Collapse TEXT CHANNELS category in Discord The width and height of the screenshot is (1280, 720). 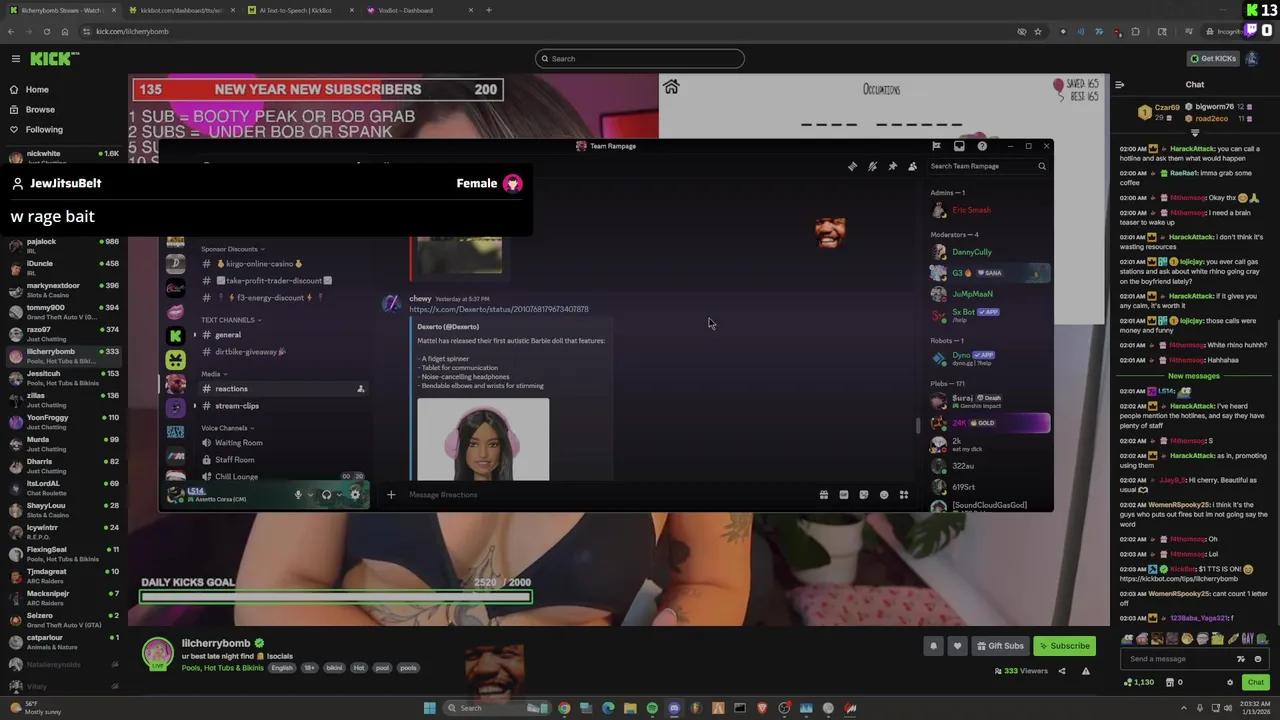(x=230, y=320)
